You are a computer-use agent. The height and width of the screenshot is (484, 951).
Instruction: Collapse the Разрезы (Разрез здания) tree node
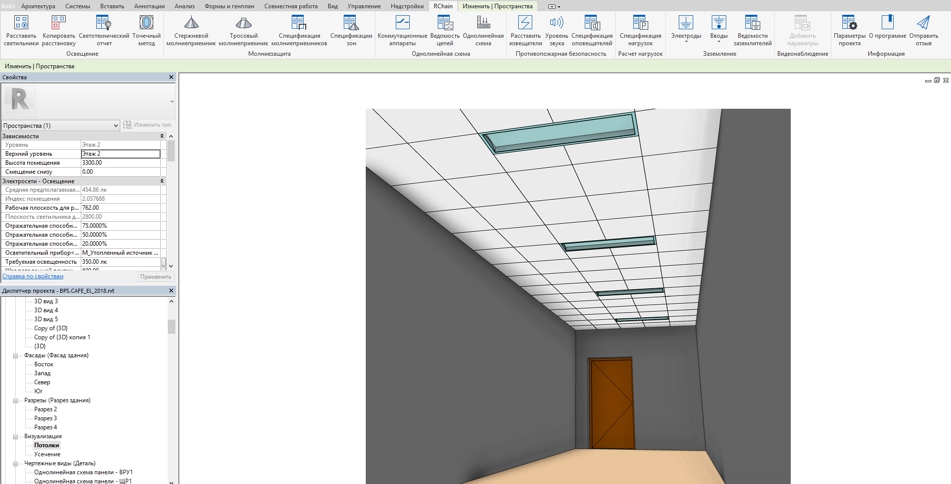pos(16,401)
